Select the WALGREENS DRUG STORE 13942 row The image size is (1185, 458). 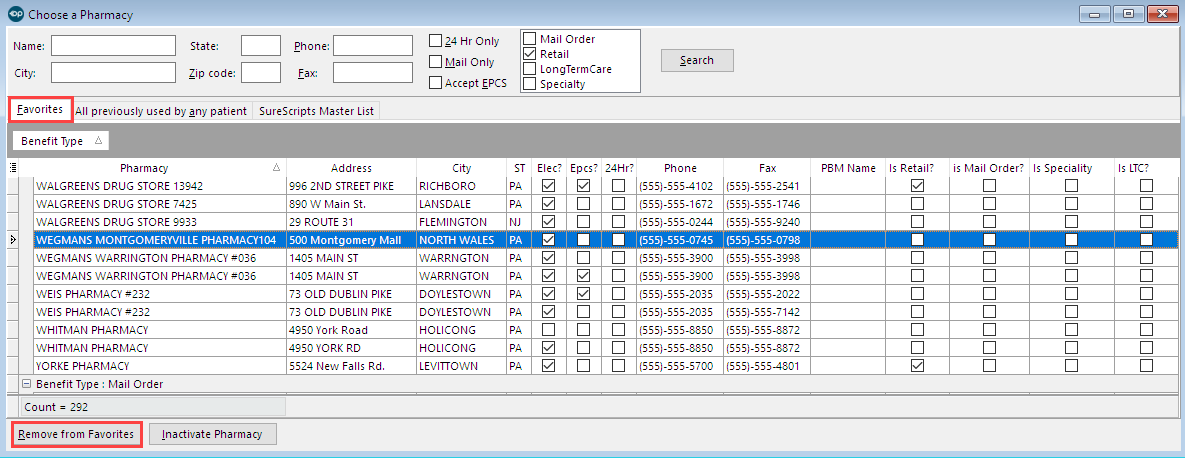click(x=605, y=185)
